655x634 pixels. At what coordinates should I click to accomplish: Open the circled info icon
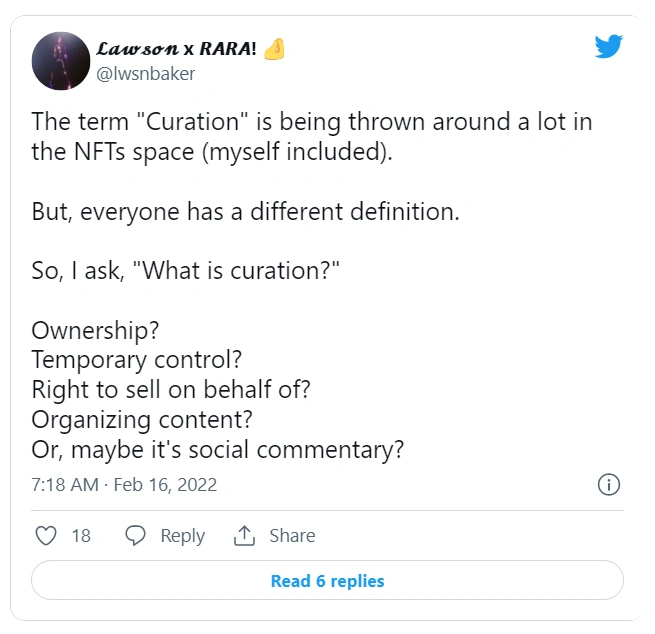click(609, 485)
